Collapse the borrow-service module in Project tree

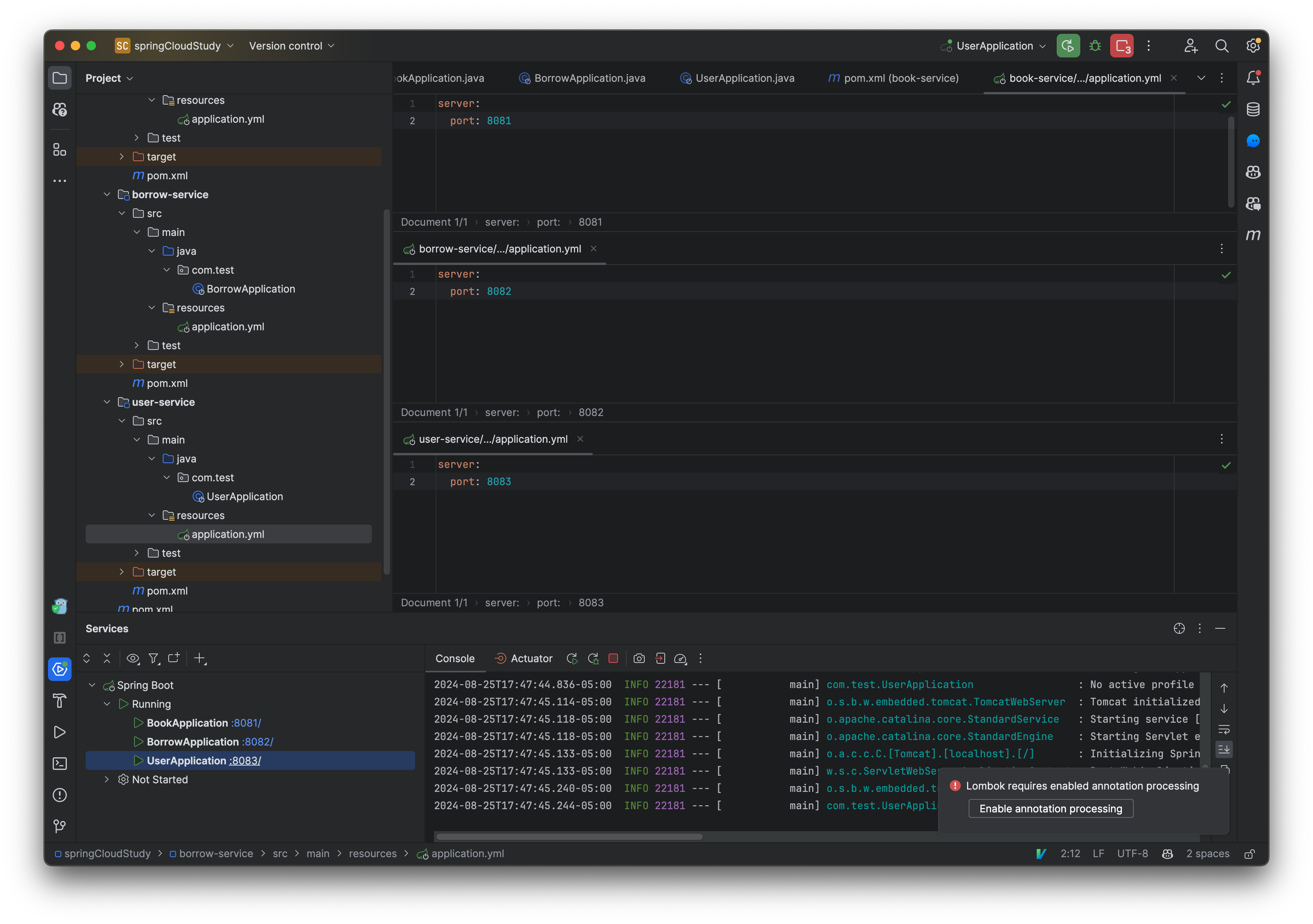coord(107,195)
